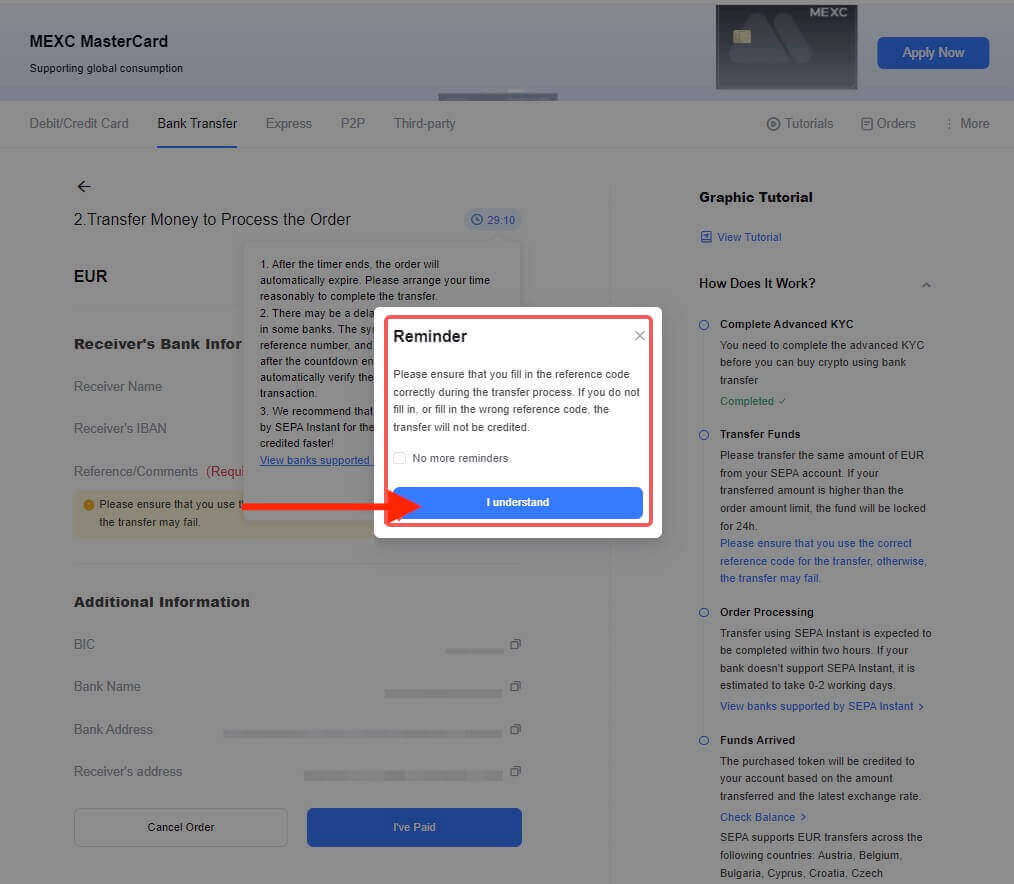This screenshot has height=884, width=1014.
Task: Copy the Receiver's address value
Action: (515, 771)
